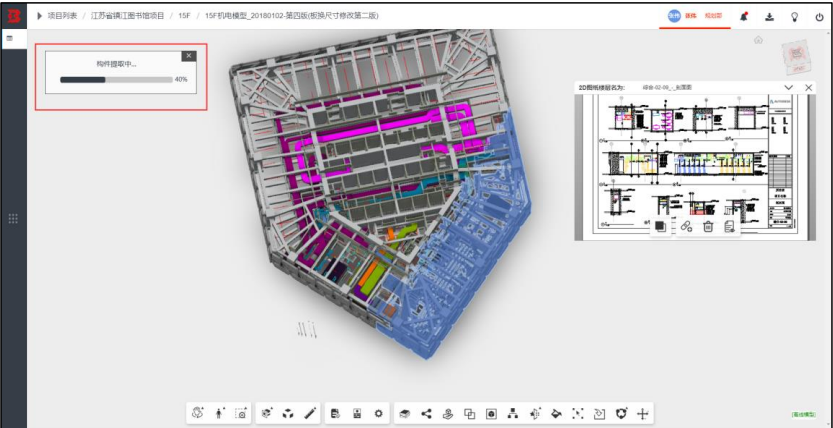The height and width of the screenshot is (428, 833).
Task: Click the grid dots handle on left sidebar
Action: click(13, 218)
